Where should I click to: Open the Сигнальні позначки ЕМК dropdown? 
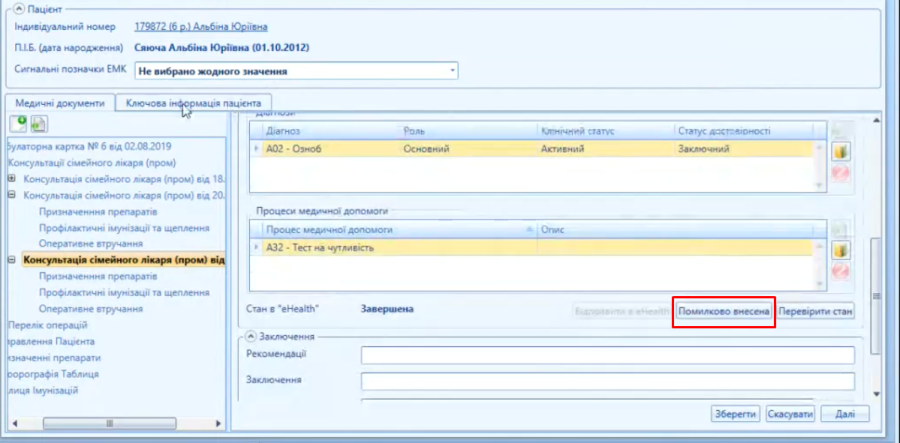452,71
